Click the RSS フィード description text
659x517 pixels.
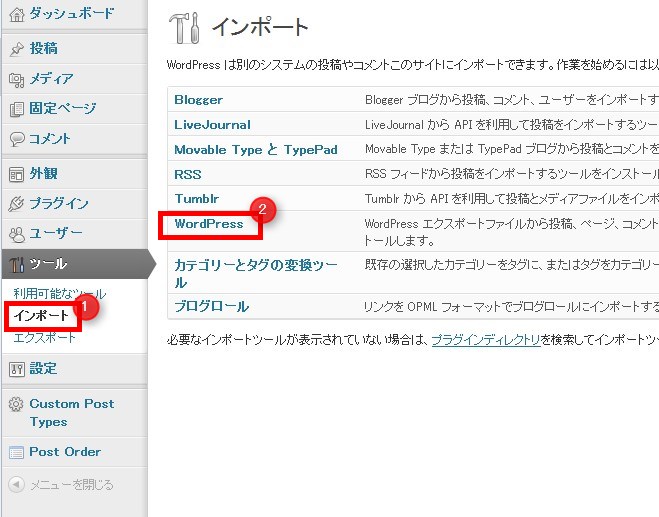(x=511, y=174)
